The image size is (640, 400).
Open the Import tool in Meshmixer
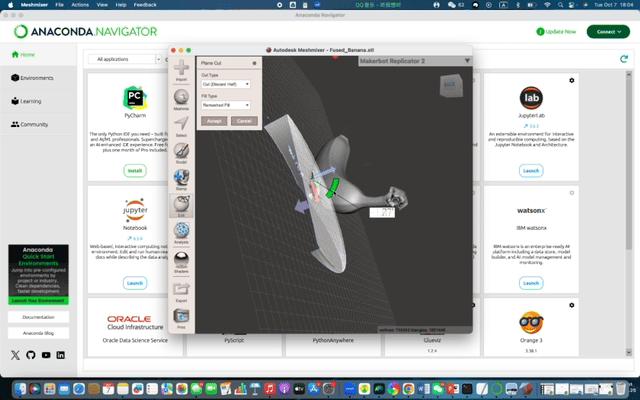tap(181, 71)
